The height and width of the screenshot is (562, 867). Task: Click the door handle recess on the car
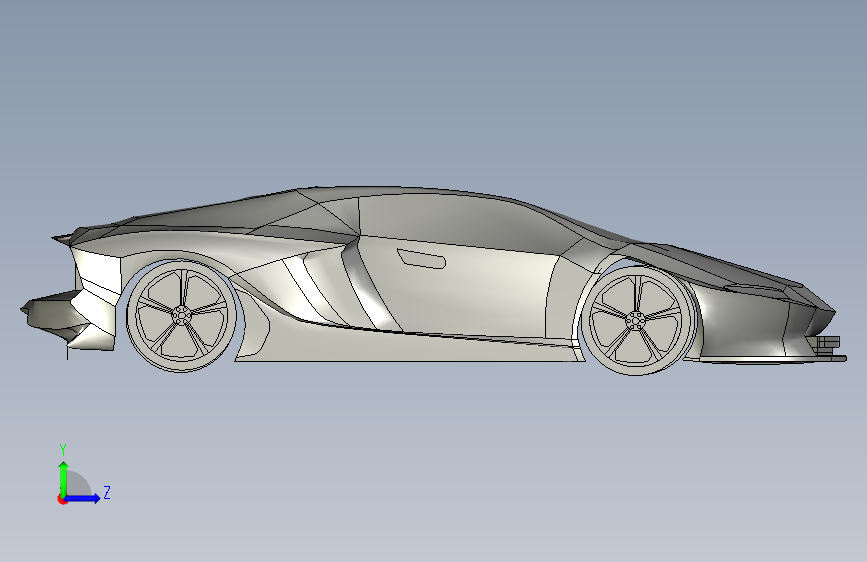coord(421,258)
